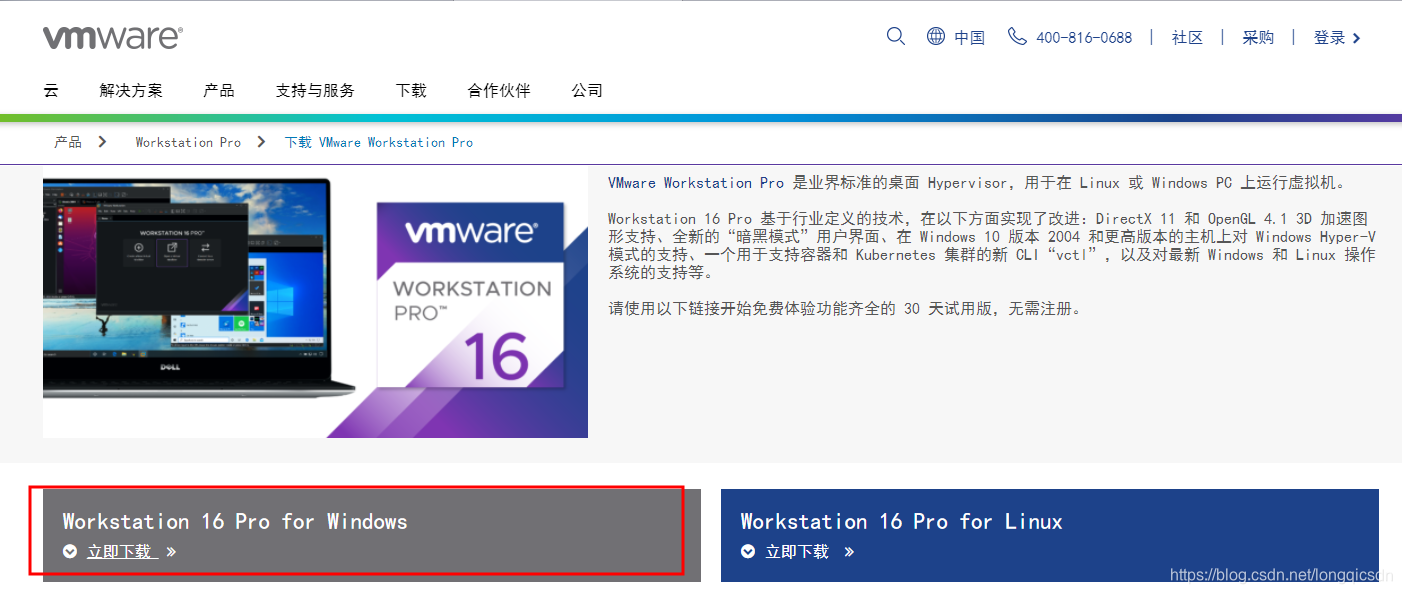Open the 合作伙伴 menu

click(x=499, y=90)
